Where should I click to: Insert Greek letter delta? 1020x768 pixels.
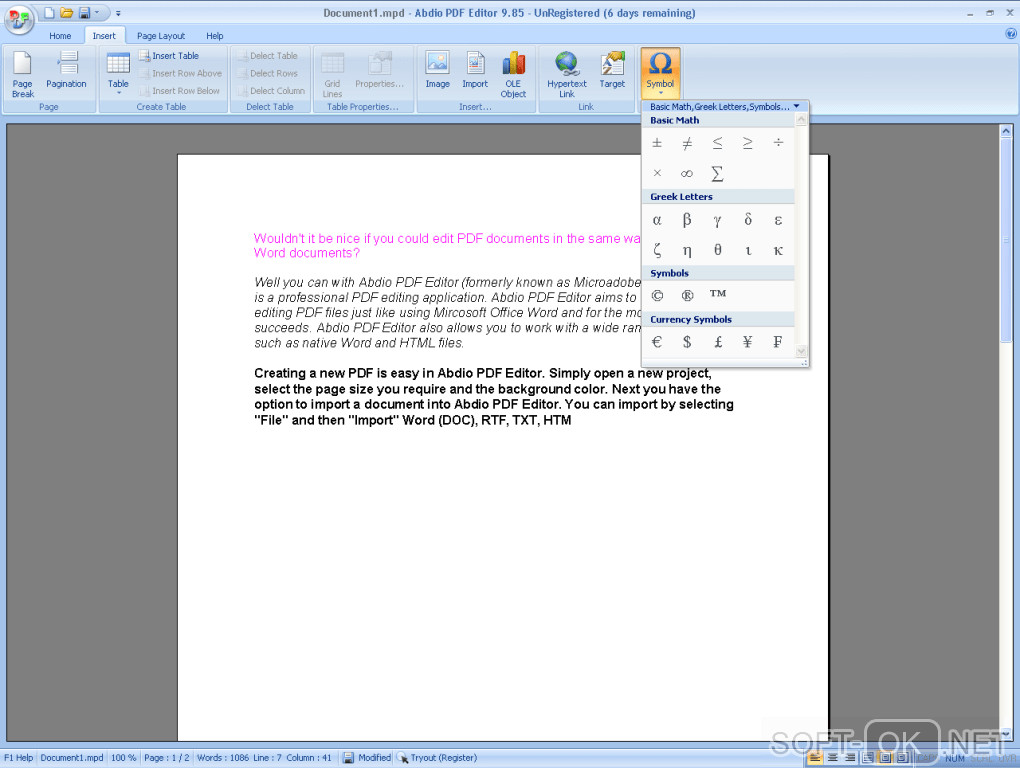[x=747, y=220]
